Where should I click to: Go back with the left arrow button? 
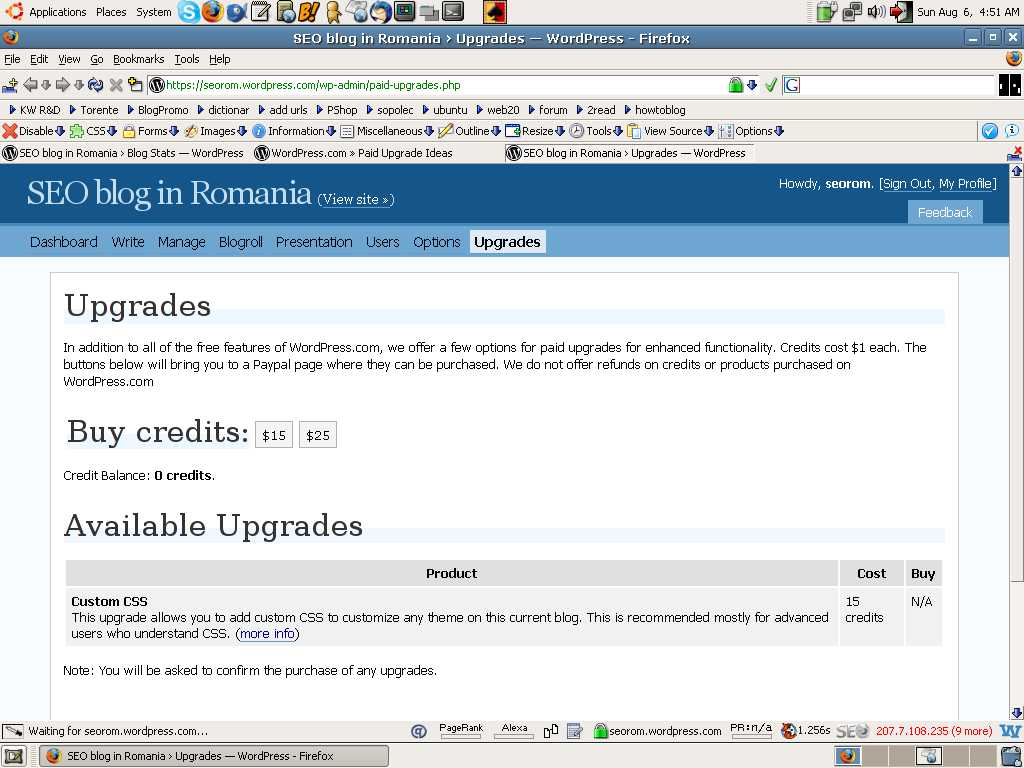(30, 85)
